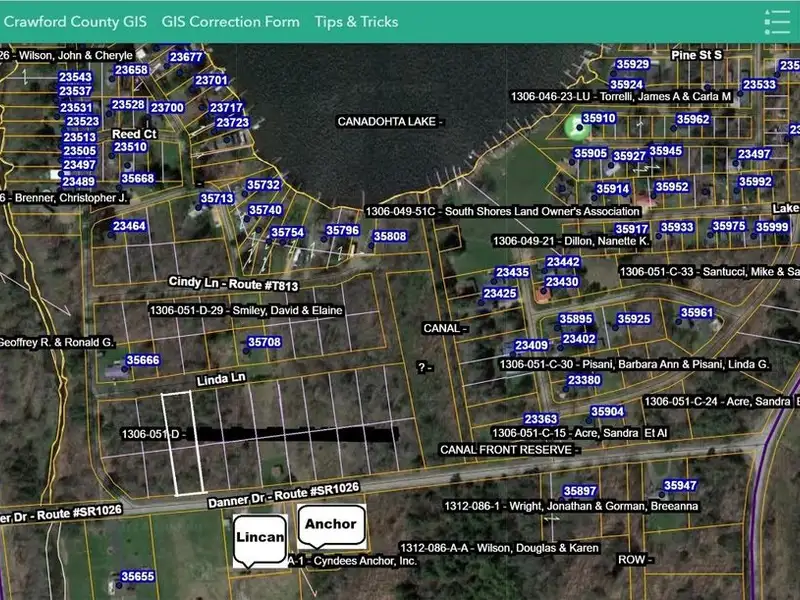Click address point dot for 35947
Screen dimensions: 800x600
tap(662, 494)
